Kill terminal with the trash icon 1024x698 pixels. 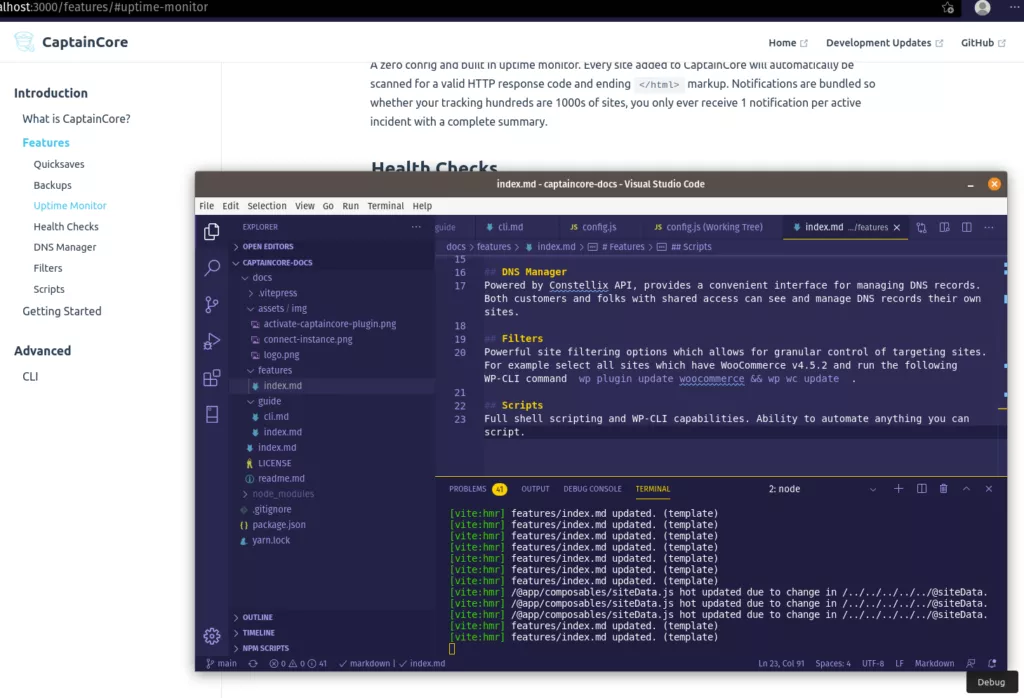943,489
